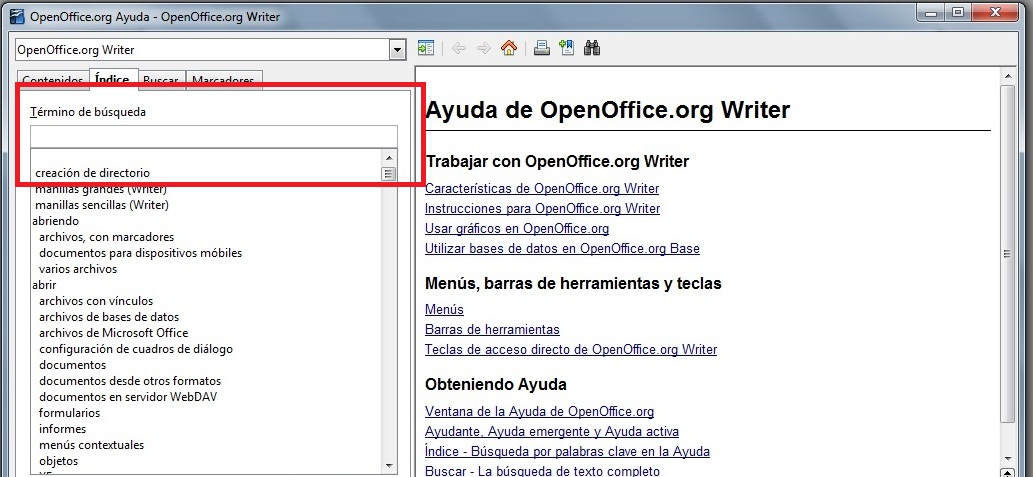Select index entry documentos

tap(72, 365)
